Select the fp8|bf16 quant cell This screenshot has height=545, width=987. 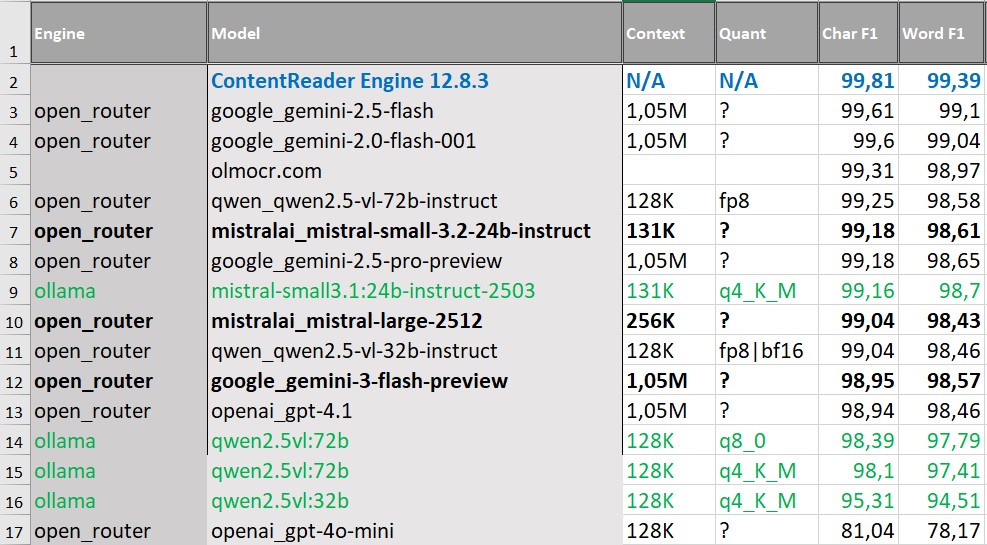tap(758, 351)
